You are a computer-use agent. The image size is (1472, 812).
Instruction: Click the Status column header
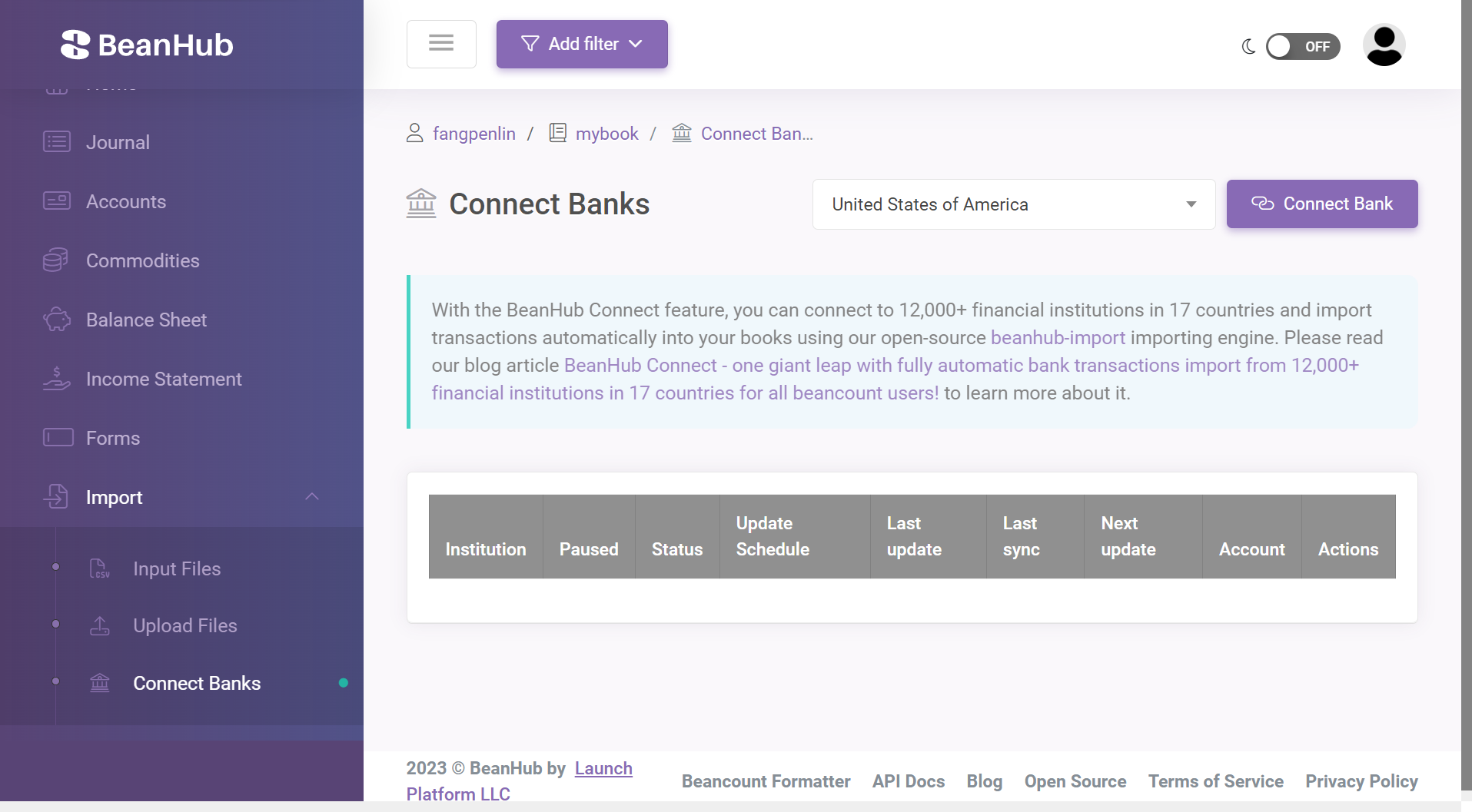677,536
